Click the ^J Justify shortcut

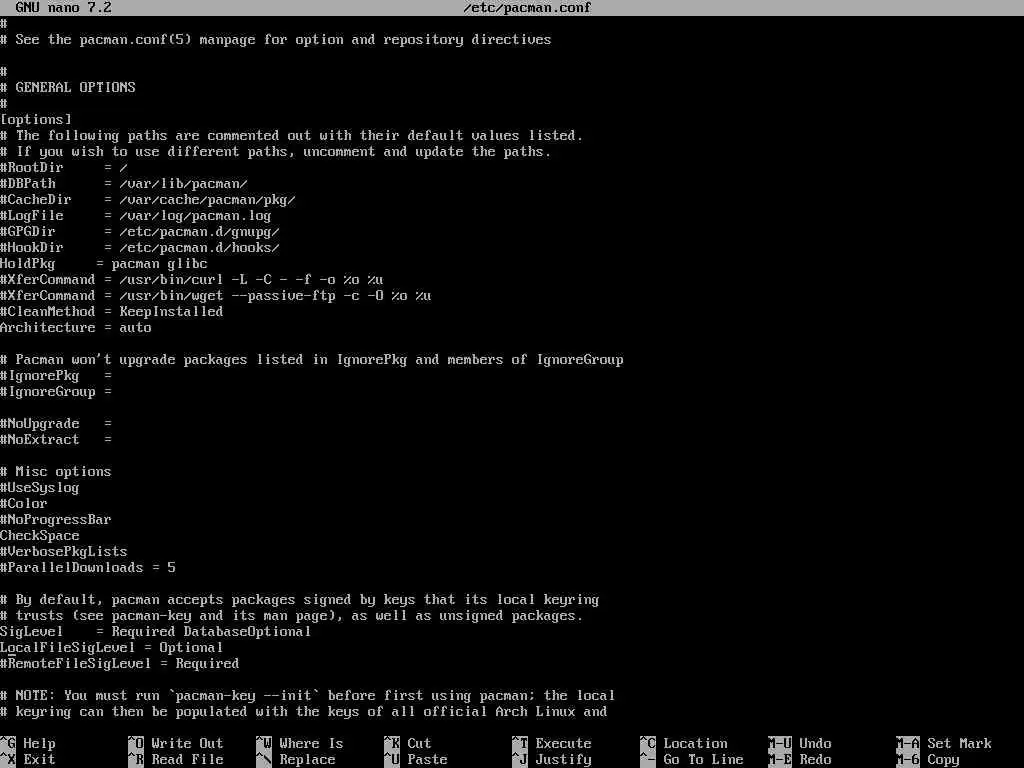552,760
